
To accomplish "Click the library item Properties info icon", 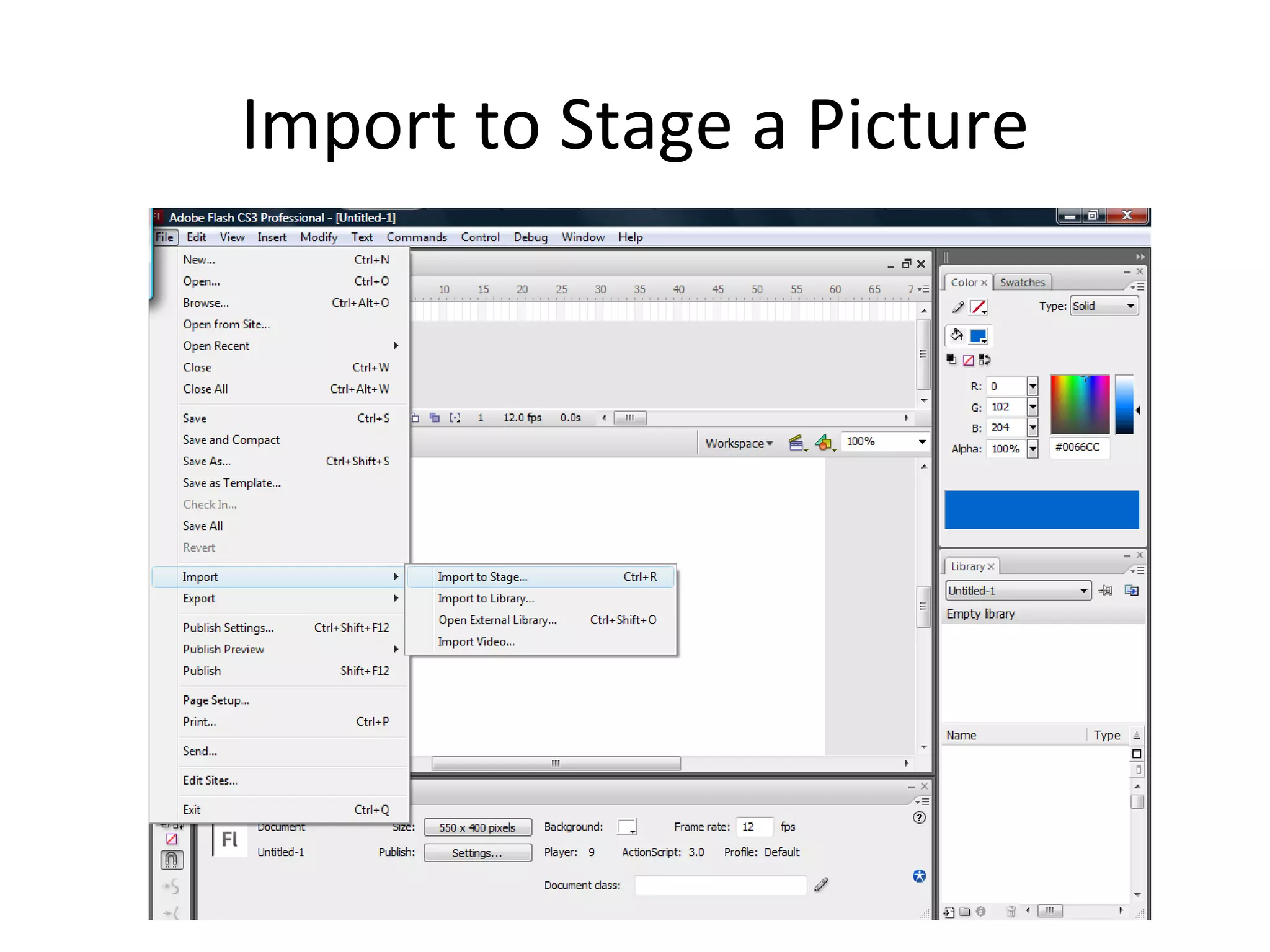I will point(980,911).
